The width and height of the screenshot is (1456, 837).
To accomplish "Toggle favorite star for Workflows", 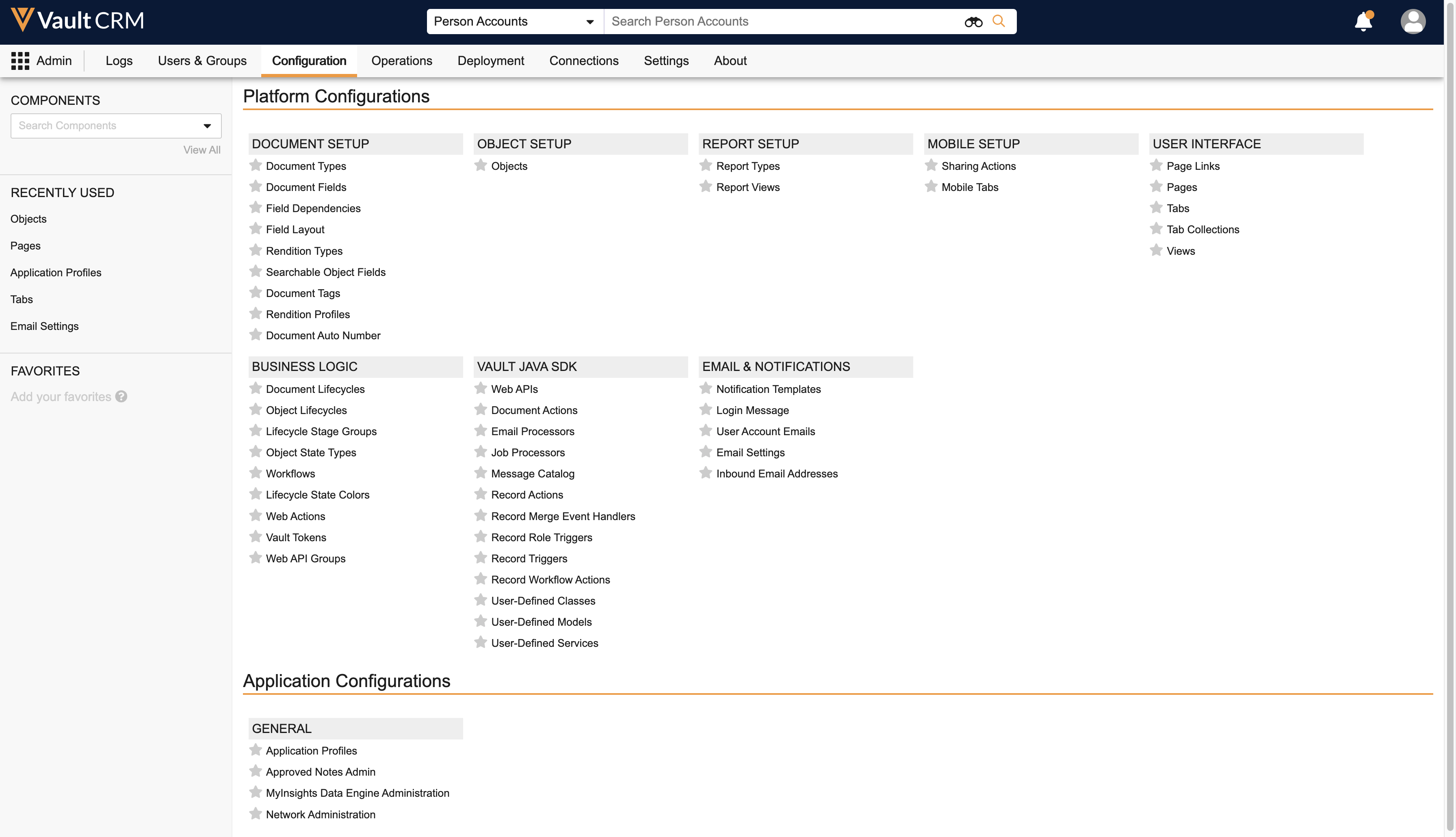I will (256, 473).
